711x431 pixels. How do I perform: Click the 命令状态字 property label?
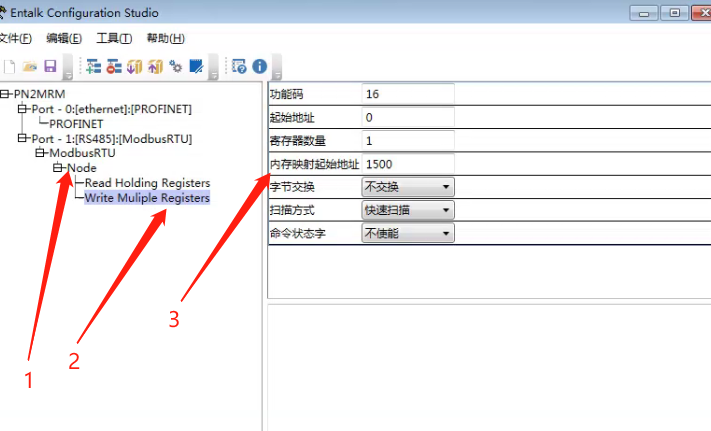[297, 233]
